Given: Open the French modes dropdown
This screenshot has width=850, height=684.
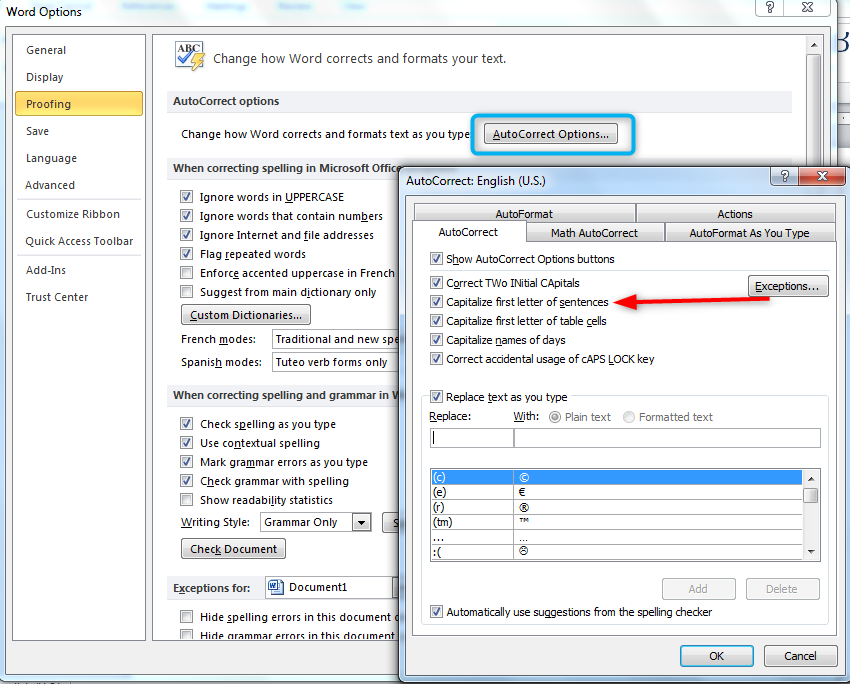Looking at the screenshot, I should 336,339.
